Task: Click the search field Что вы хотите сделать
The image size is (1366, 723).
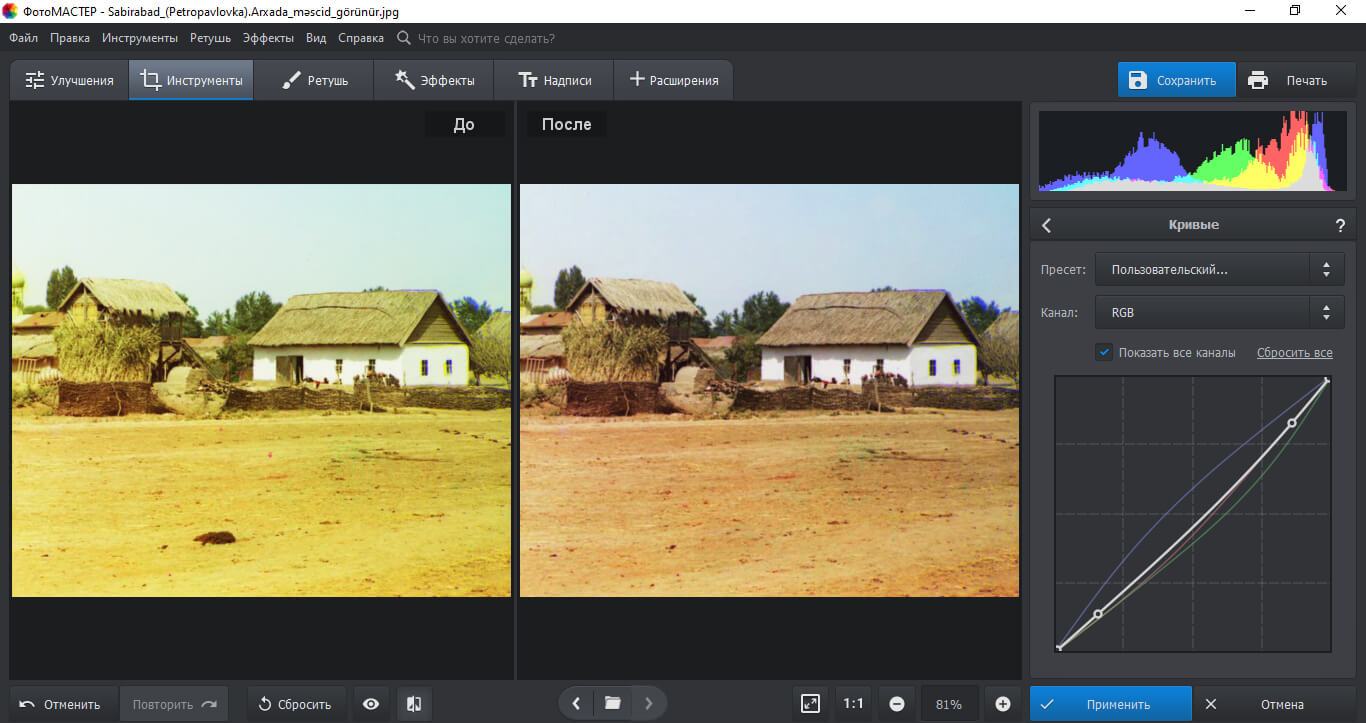Action: 485,38
